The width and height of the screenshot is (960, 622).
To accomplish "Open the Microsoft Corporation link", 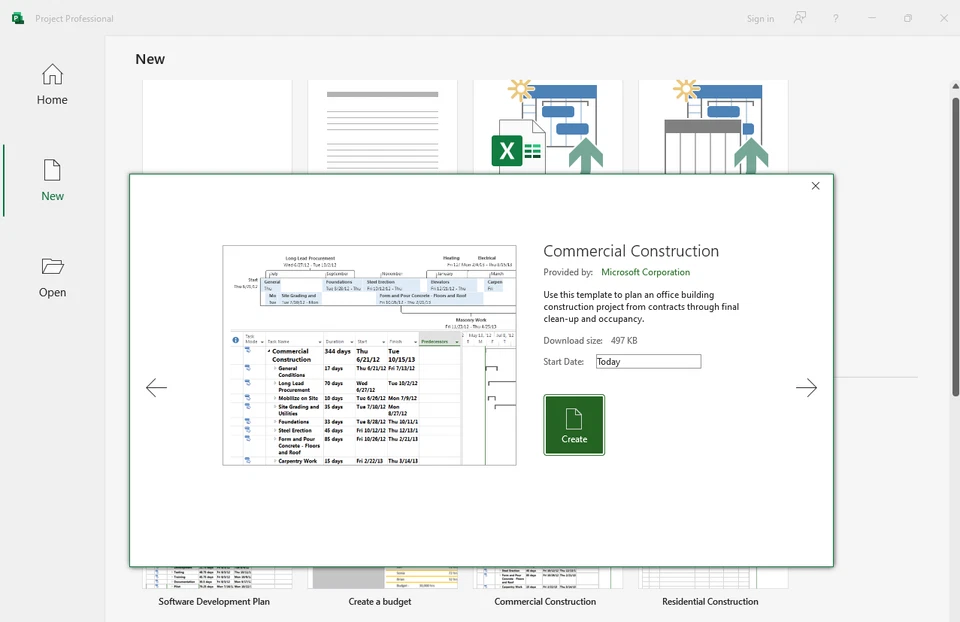I will (645, 271).
